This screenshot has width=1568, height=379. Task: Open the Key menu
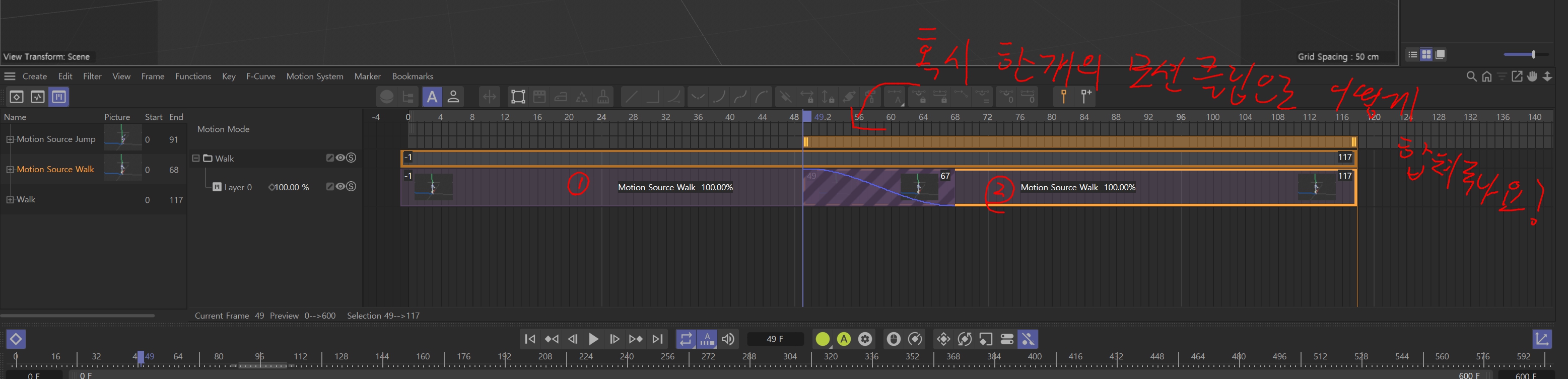click(229, 76)
